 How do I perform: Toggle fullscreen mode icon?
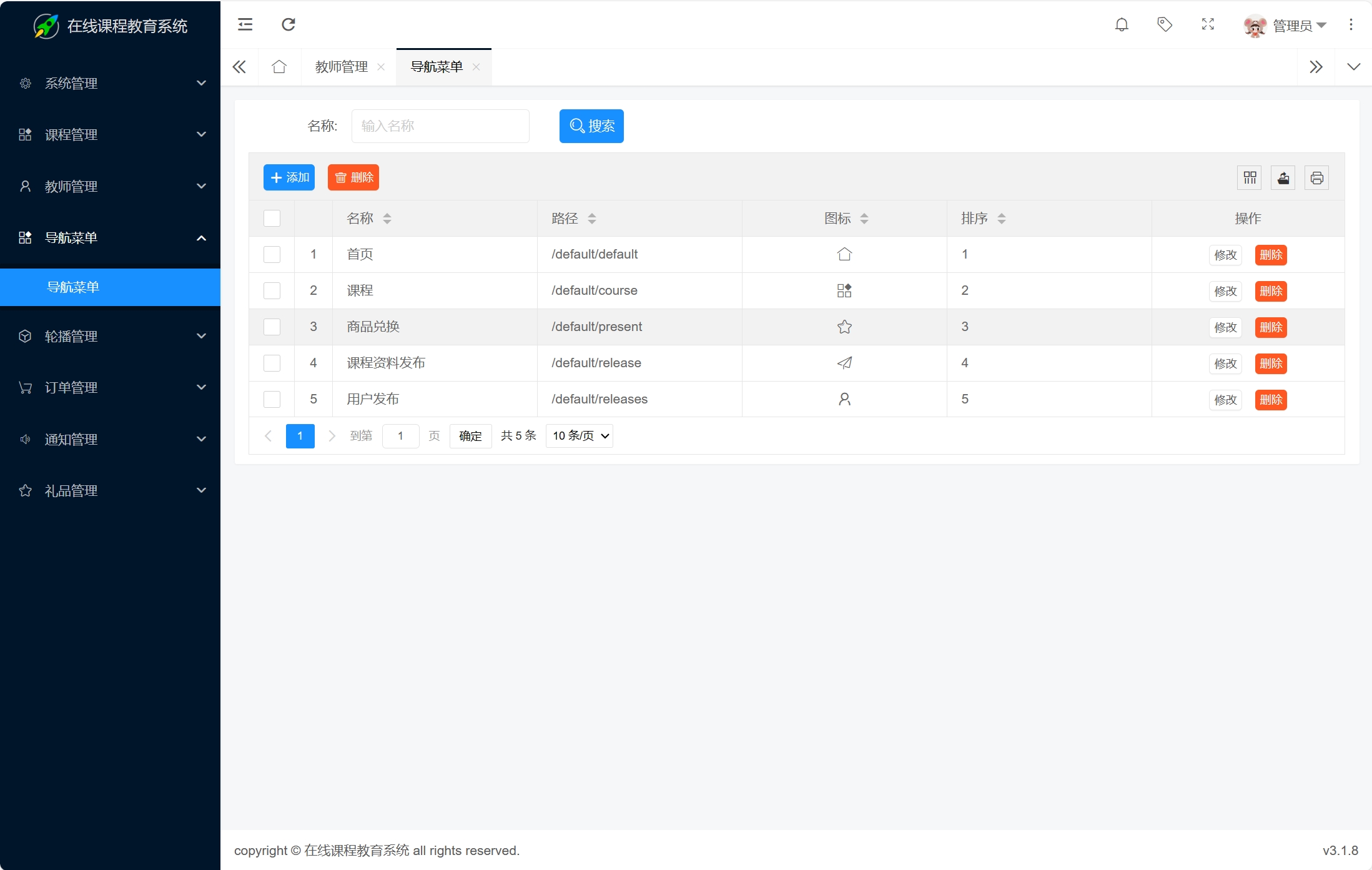click(1208, 25)
